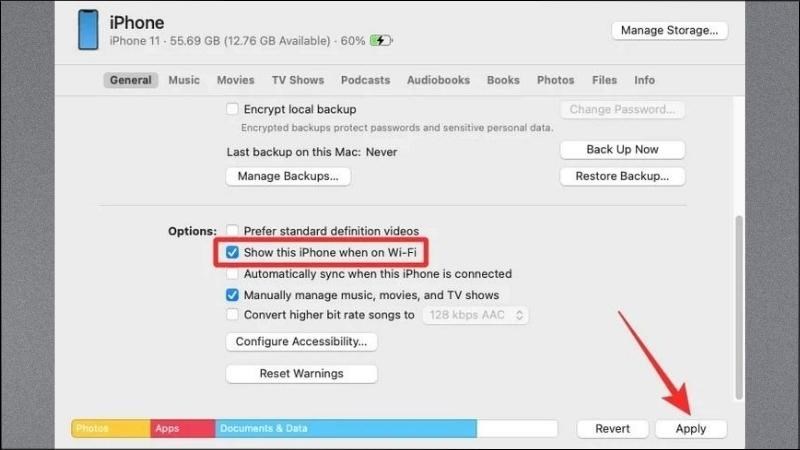Click the vertical scrollbar thumb
Screen dimensions: 800x450
pyautogui.click(x=739, y=308)
